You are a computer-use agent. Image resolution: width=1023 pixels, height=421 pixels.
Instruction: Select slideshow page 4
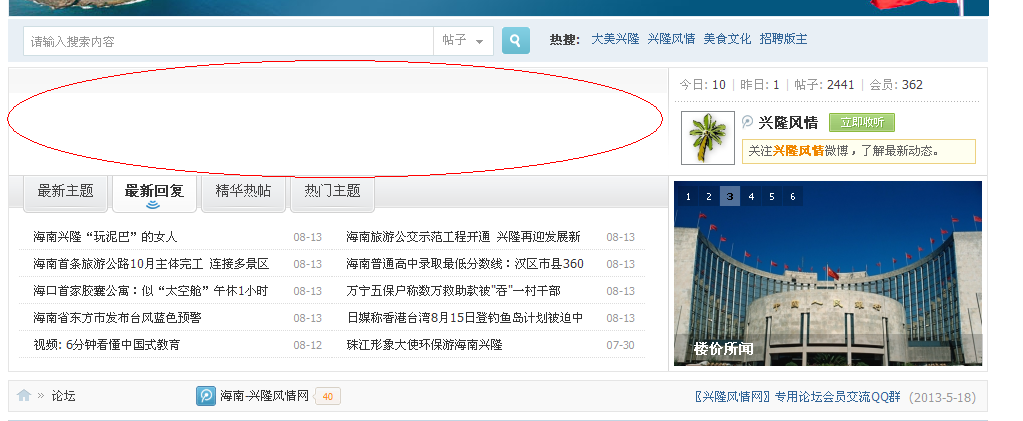tap(751, 196)
